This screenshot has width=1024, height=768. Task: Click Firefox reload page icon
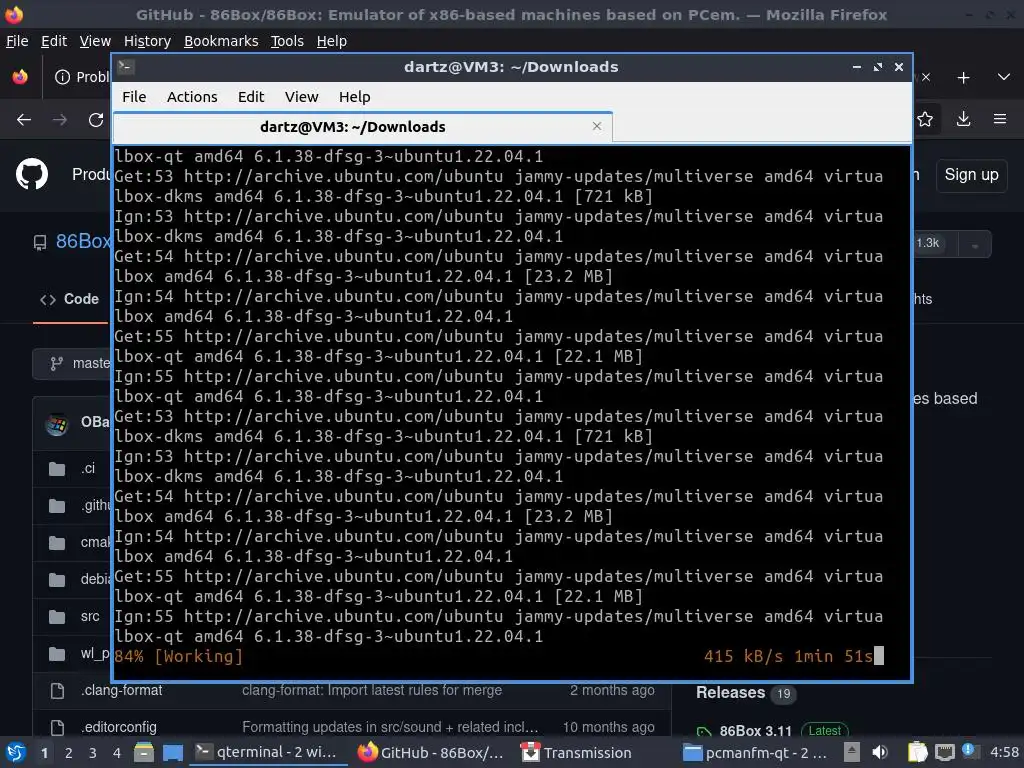[x=96, y=120]
